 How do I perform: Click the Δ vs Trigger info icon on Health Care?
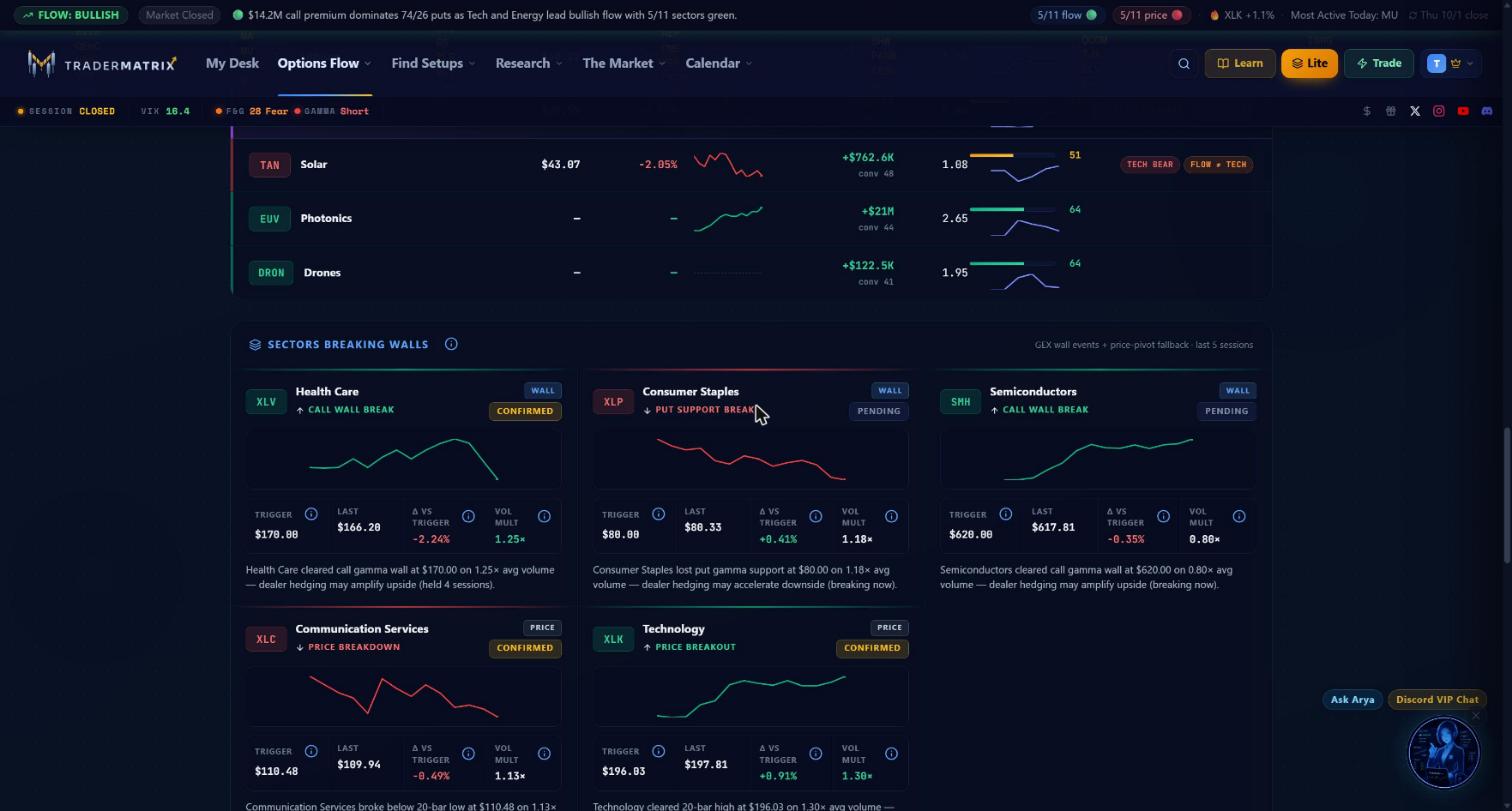pyautogui.click(x=468, y=516)
